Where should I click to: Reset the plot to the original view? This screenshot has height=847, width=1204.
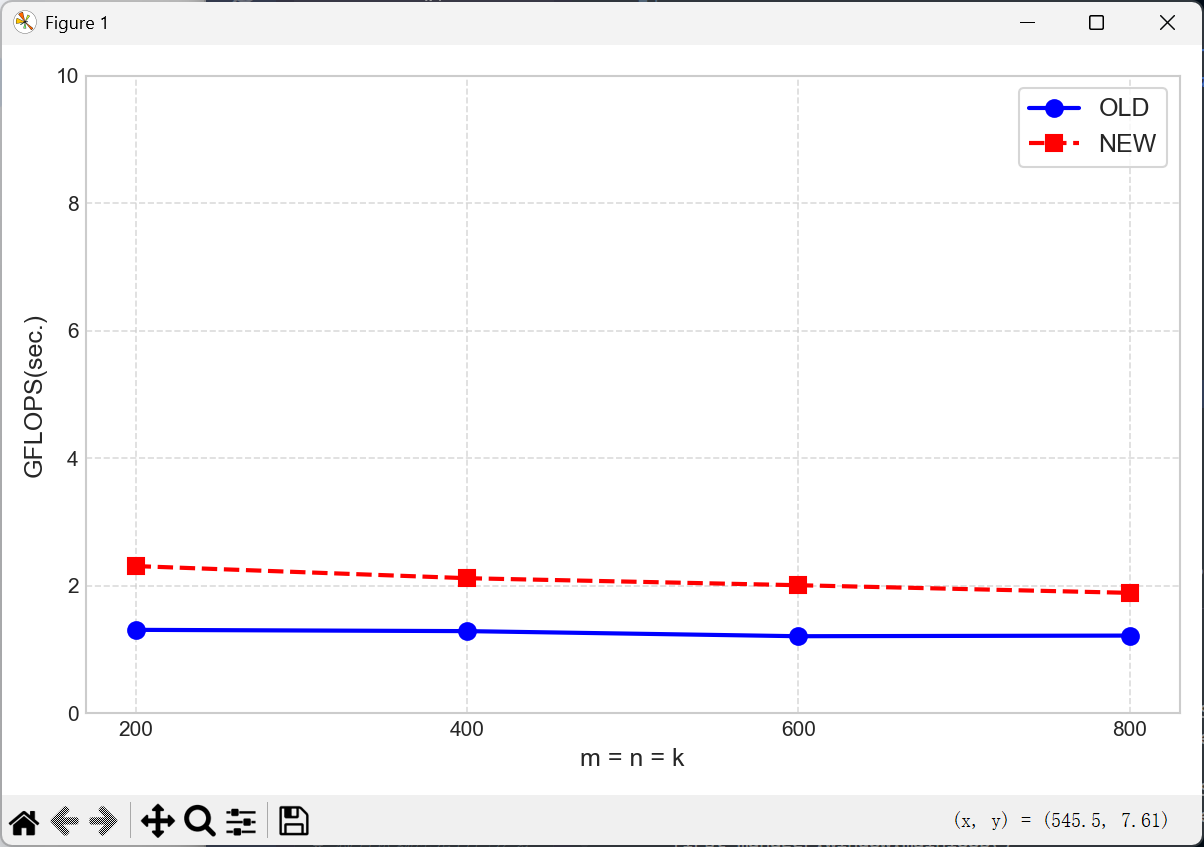24,822
